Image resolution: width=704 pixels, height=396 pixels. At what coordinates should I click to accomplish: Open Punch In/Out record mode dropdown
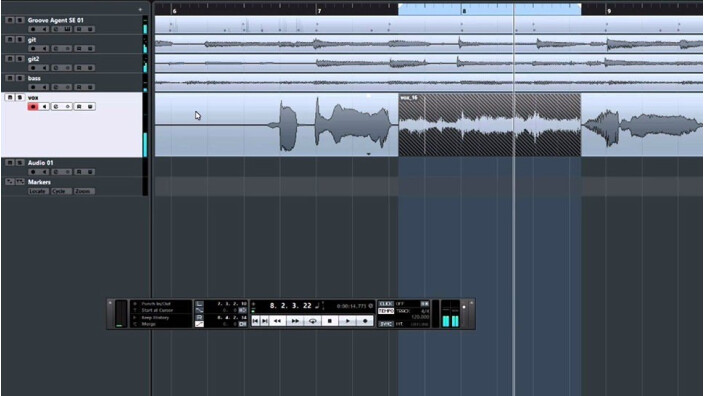coord(156,304)
